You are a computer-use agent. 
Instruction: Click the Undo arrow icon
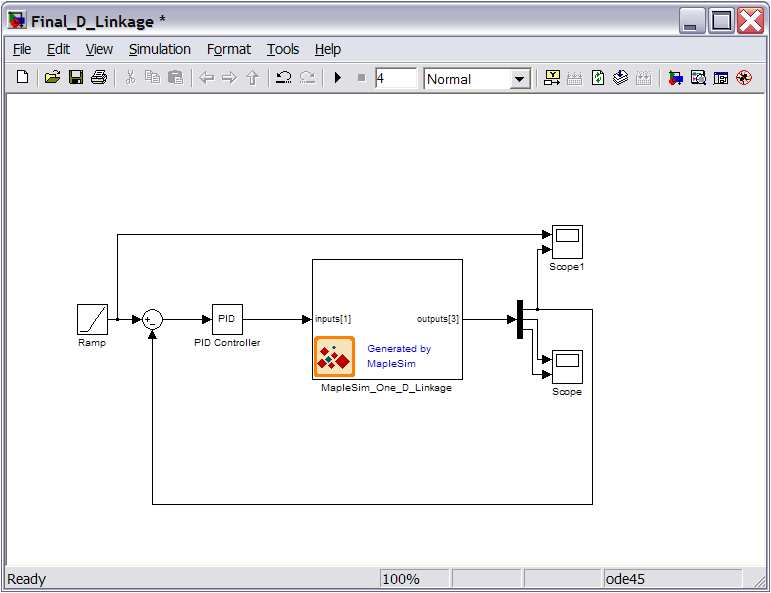(x=284, y=78)
